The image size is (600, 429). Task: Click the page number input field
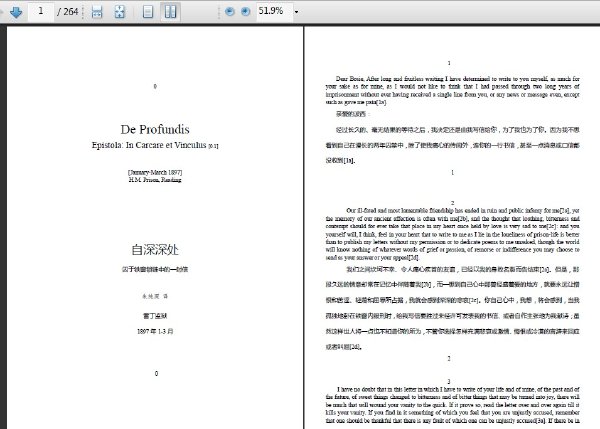(x=41, y=11)
